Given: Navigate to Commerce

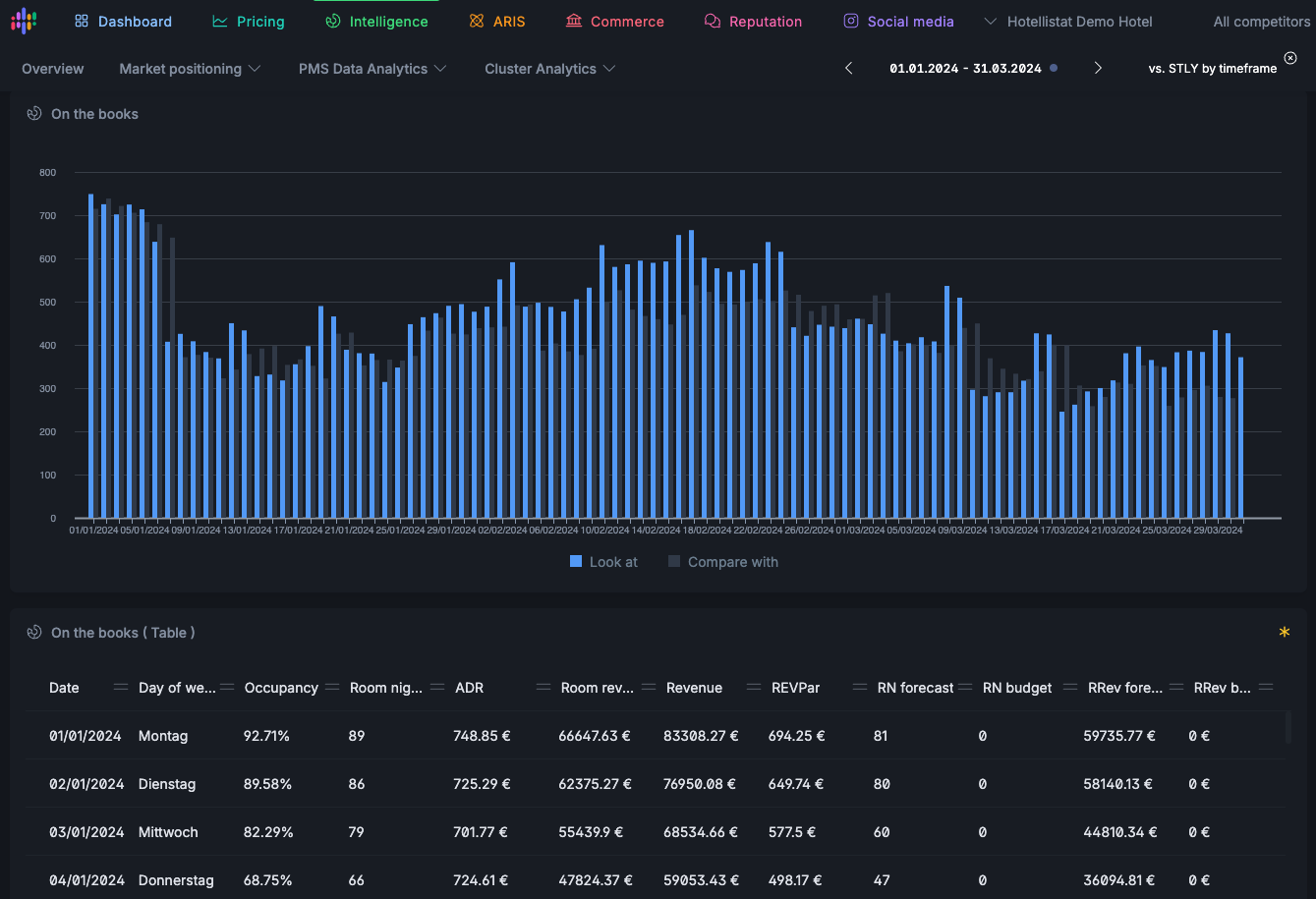Looking at the screenshot, I should 615,22.
